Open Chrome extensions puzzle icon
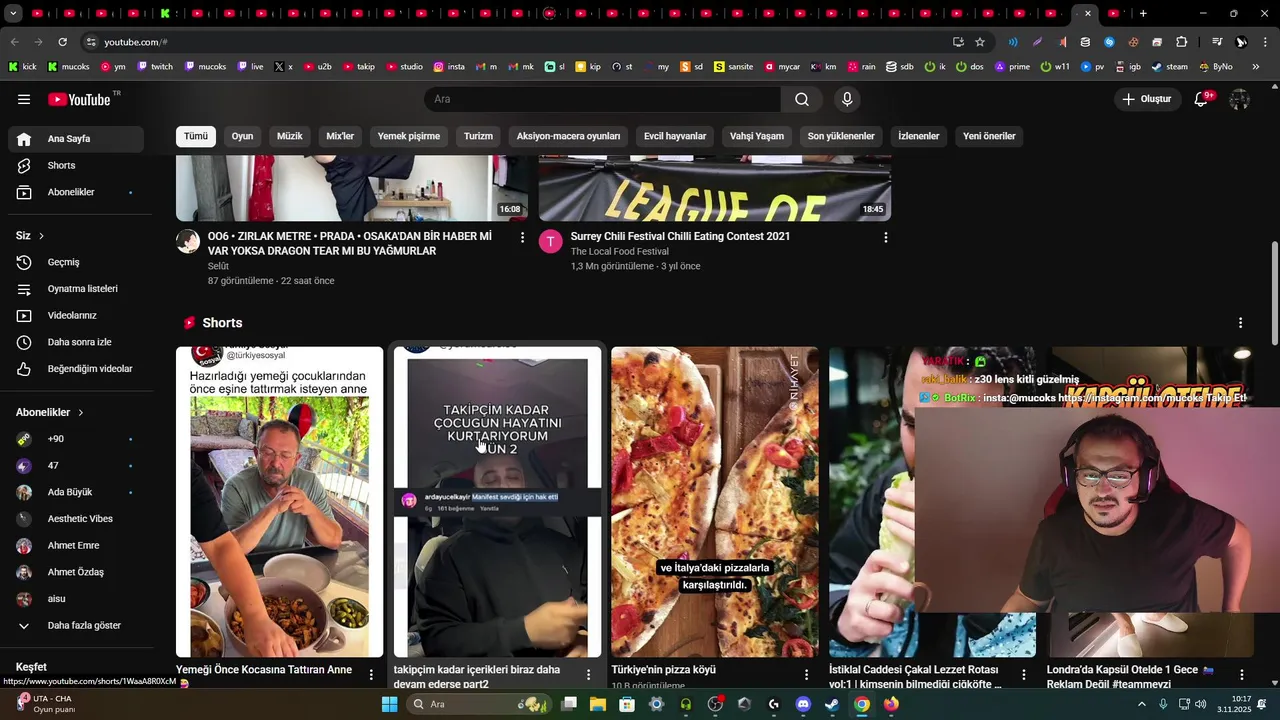Image resolution: width=1280 pixels, height=720 pixels. point(1182,42)
